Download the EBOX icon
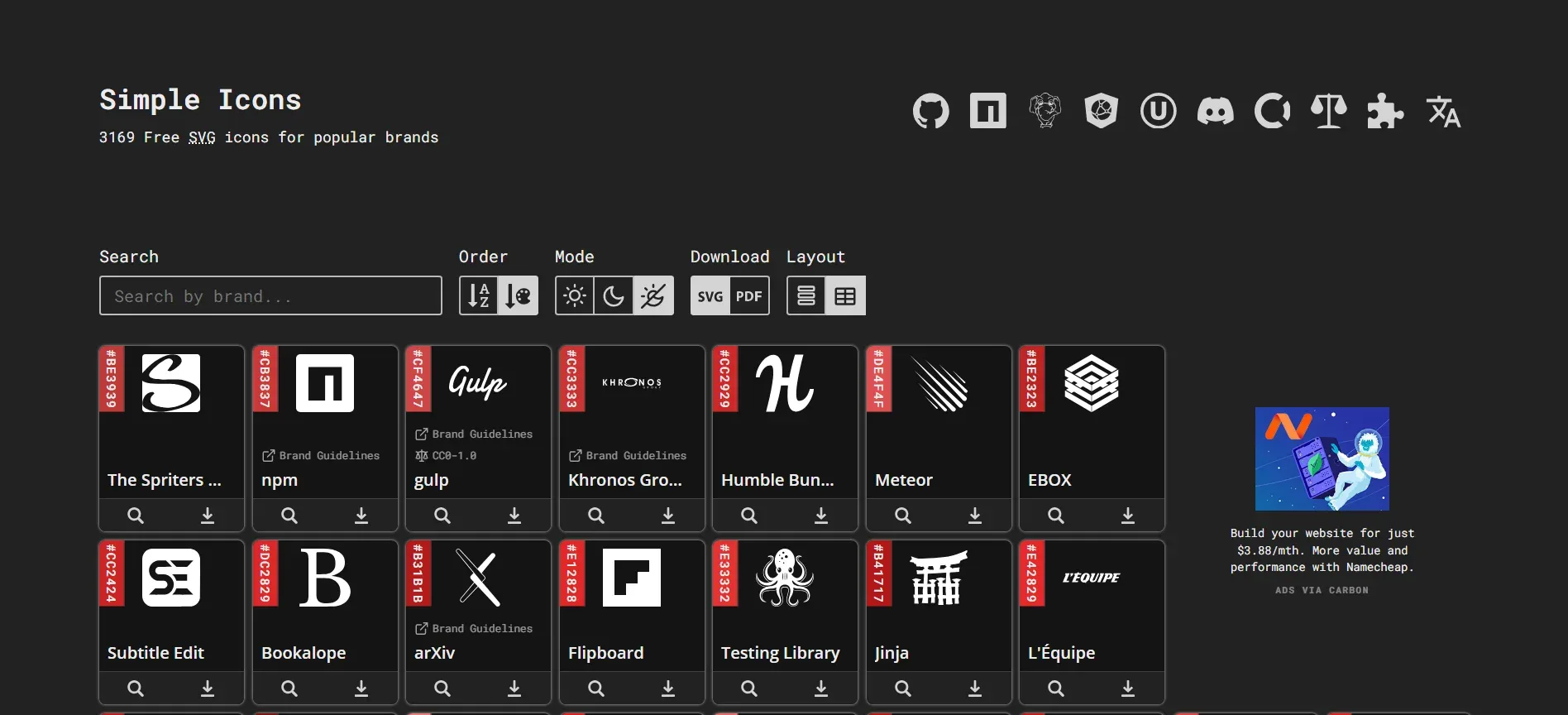This screenshot has width=1568, height=715. coord(1128,516)
